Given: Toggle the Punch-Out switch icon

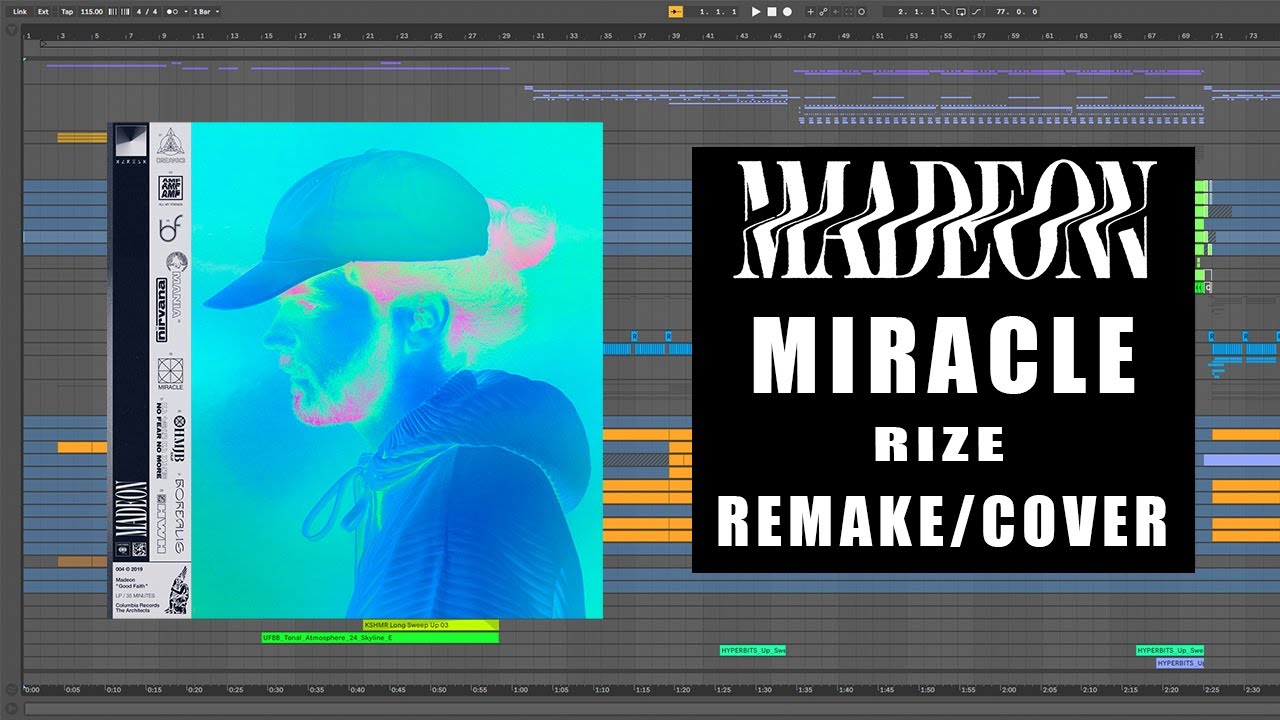Looking at the screenshot, I should pyautogui.click(x=976, y=12).
